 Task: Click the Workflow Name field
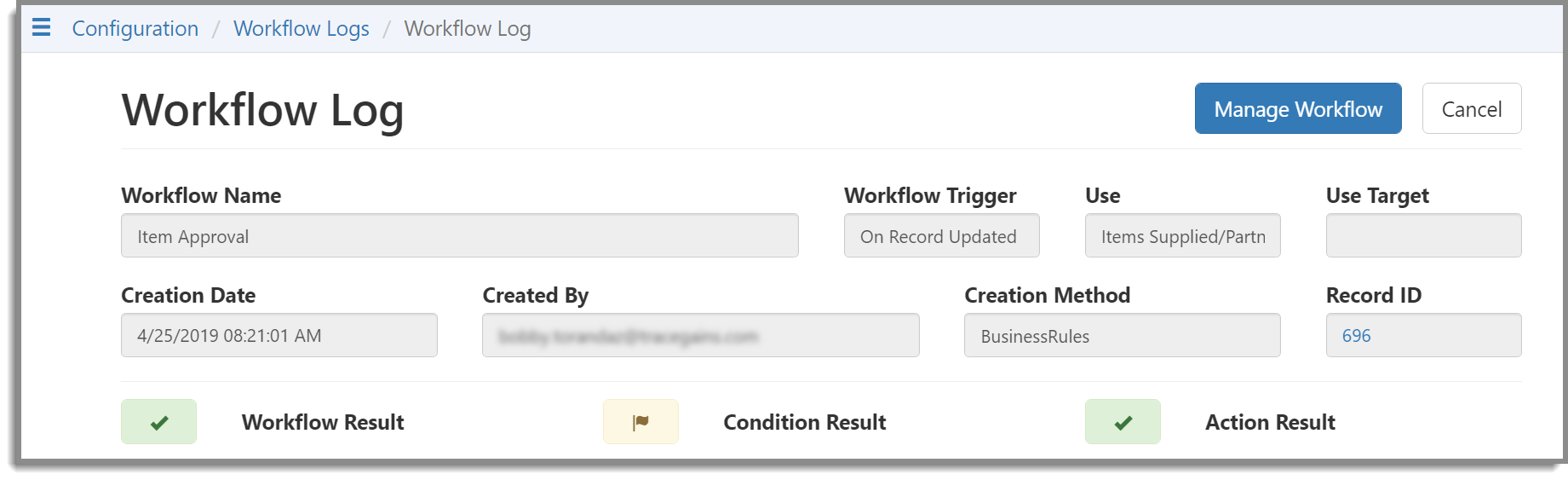pos(459,236)
